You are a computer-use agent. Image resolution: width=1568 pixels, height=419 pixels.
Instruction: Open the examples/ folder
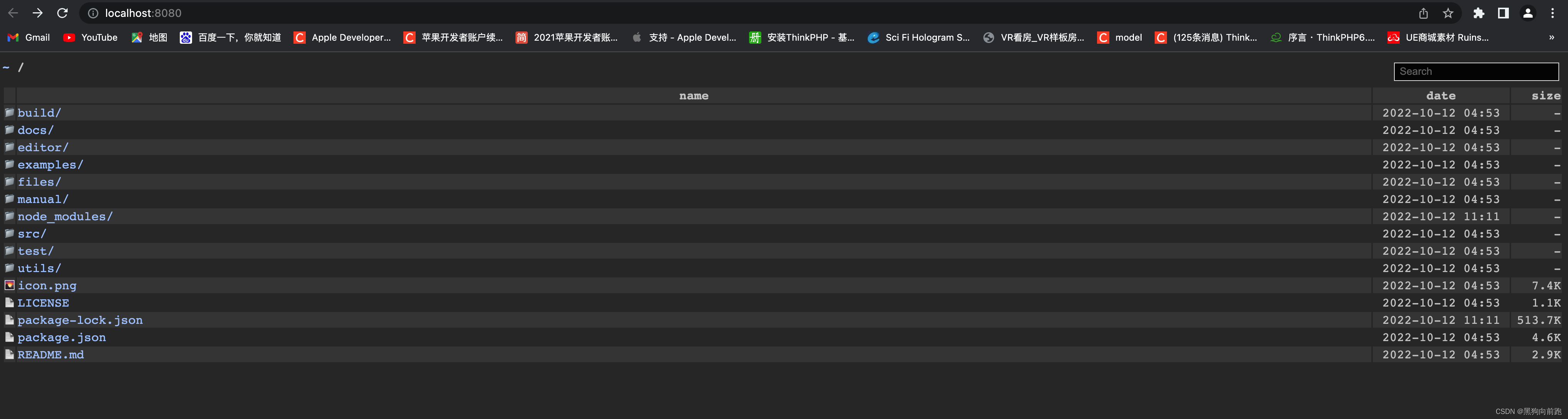[x=50, y=165]
